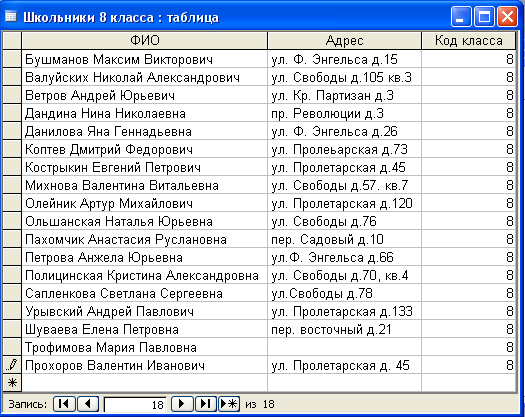Image resolution: width=525 pixels, height=417 pixels.
Task: Select the ФИО column header
Action: click(x=144, y=41)
